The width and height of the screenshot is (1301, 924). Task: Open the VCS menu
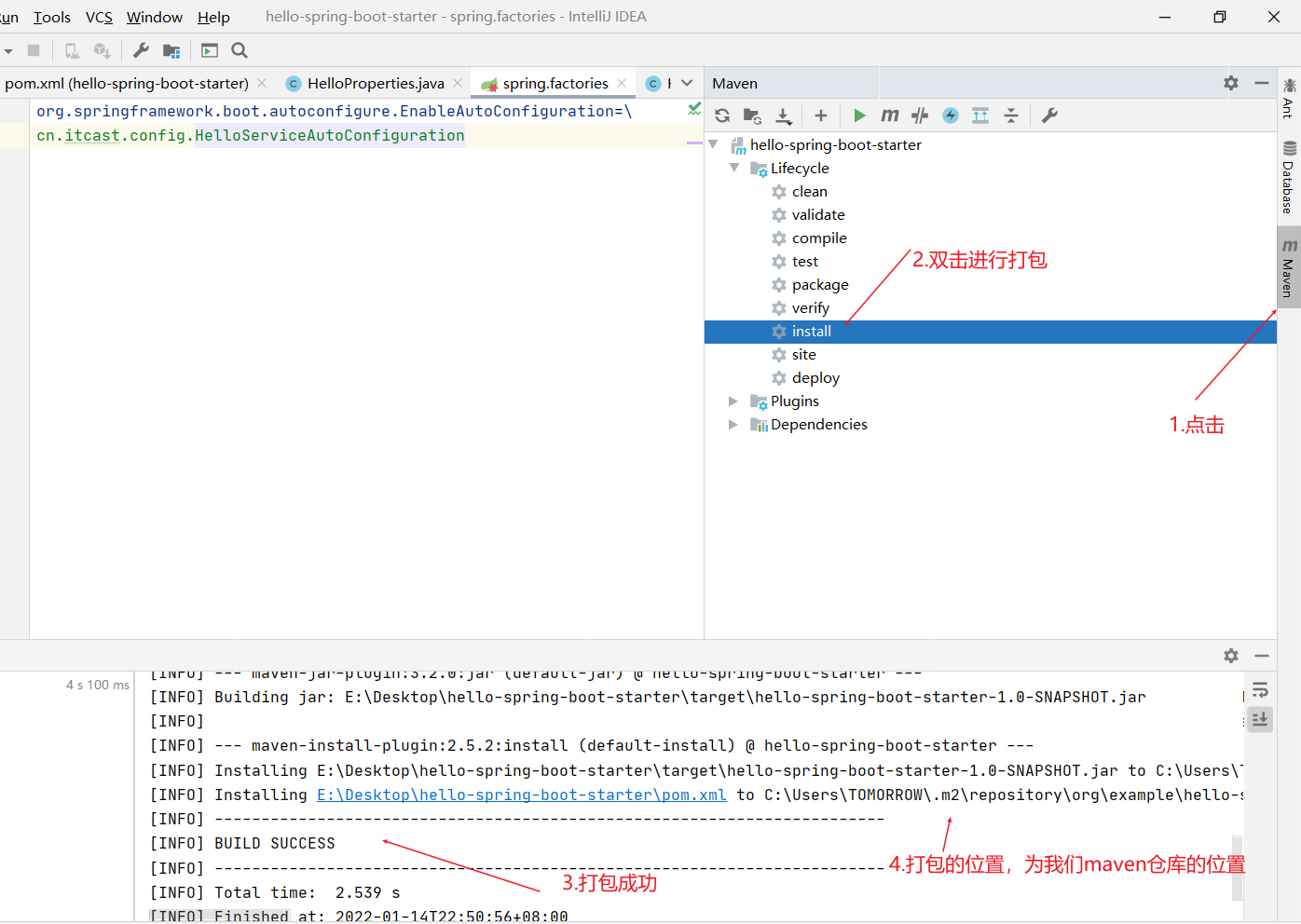coord(99,17)
